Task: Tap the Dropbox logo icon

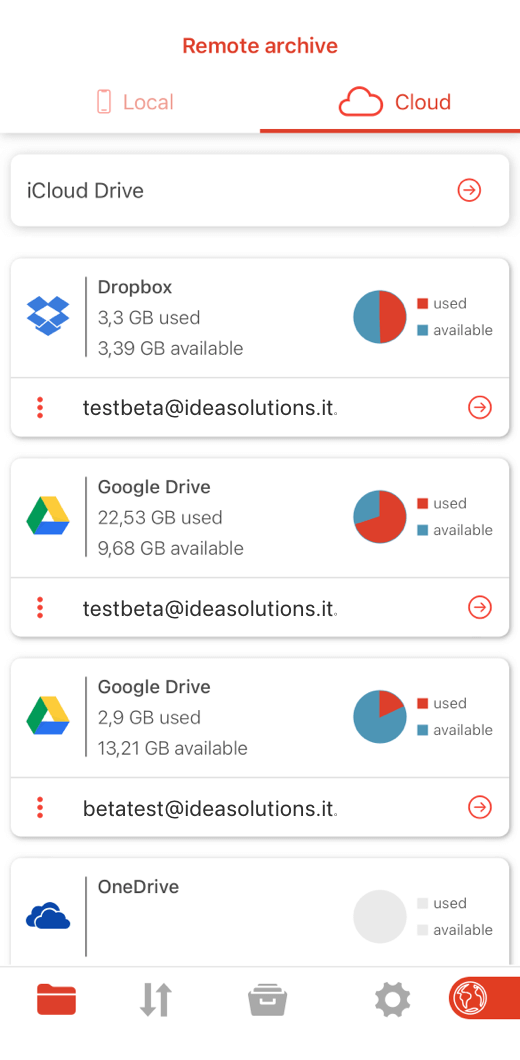Action: pyautogui.click(x=48, y=316)
